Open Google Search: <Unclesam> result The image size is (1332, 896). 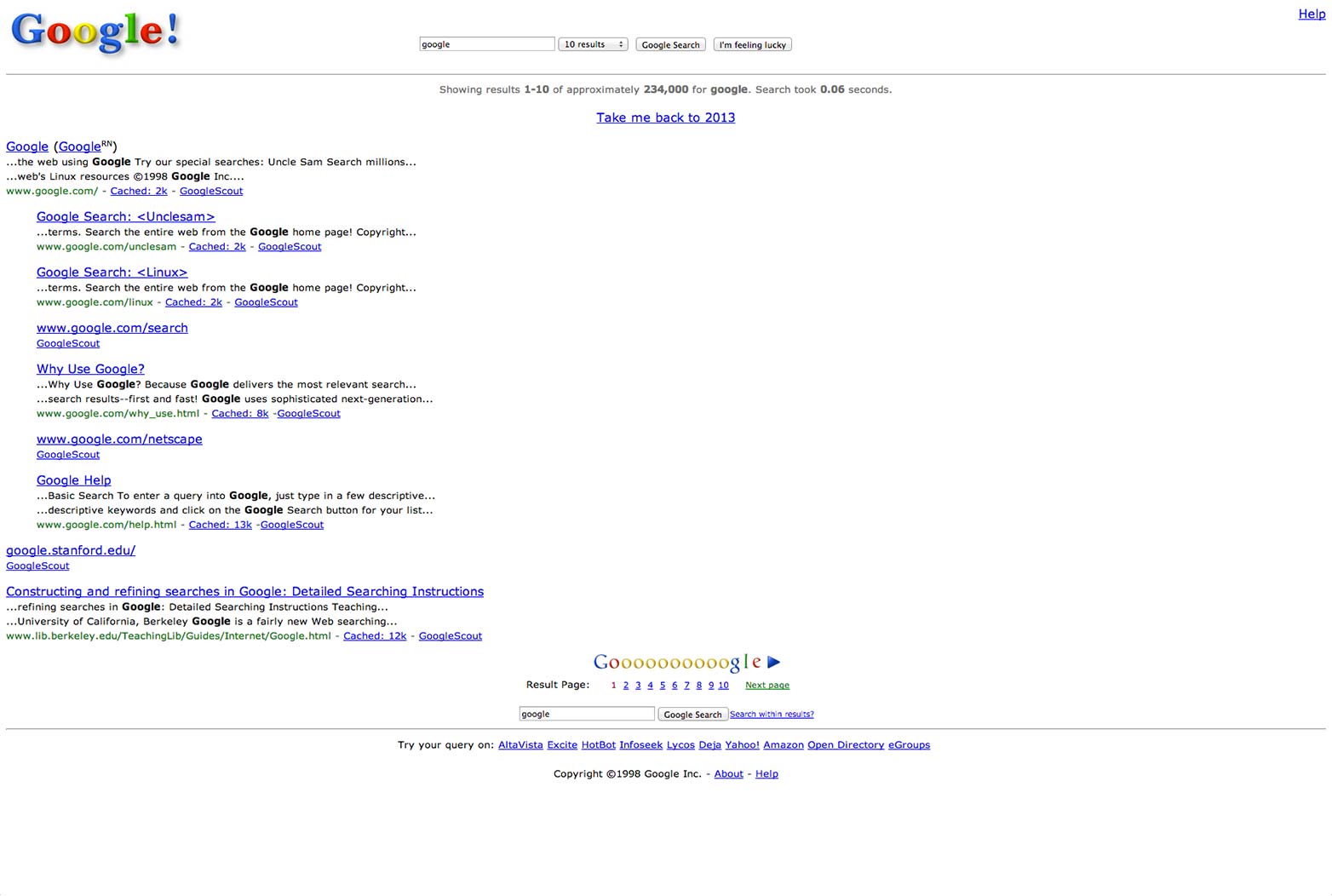coord(125,216)
